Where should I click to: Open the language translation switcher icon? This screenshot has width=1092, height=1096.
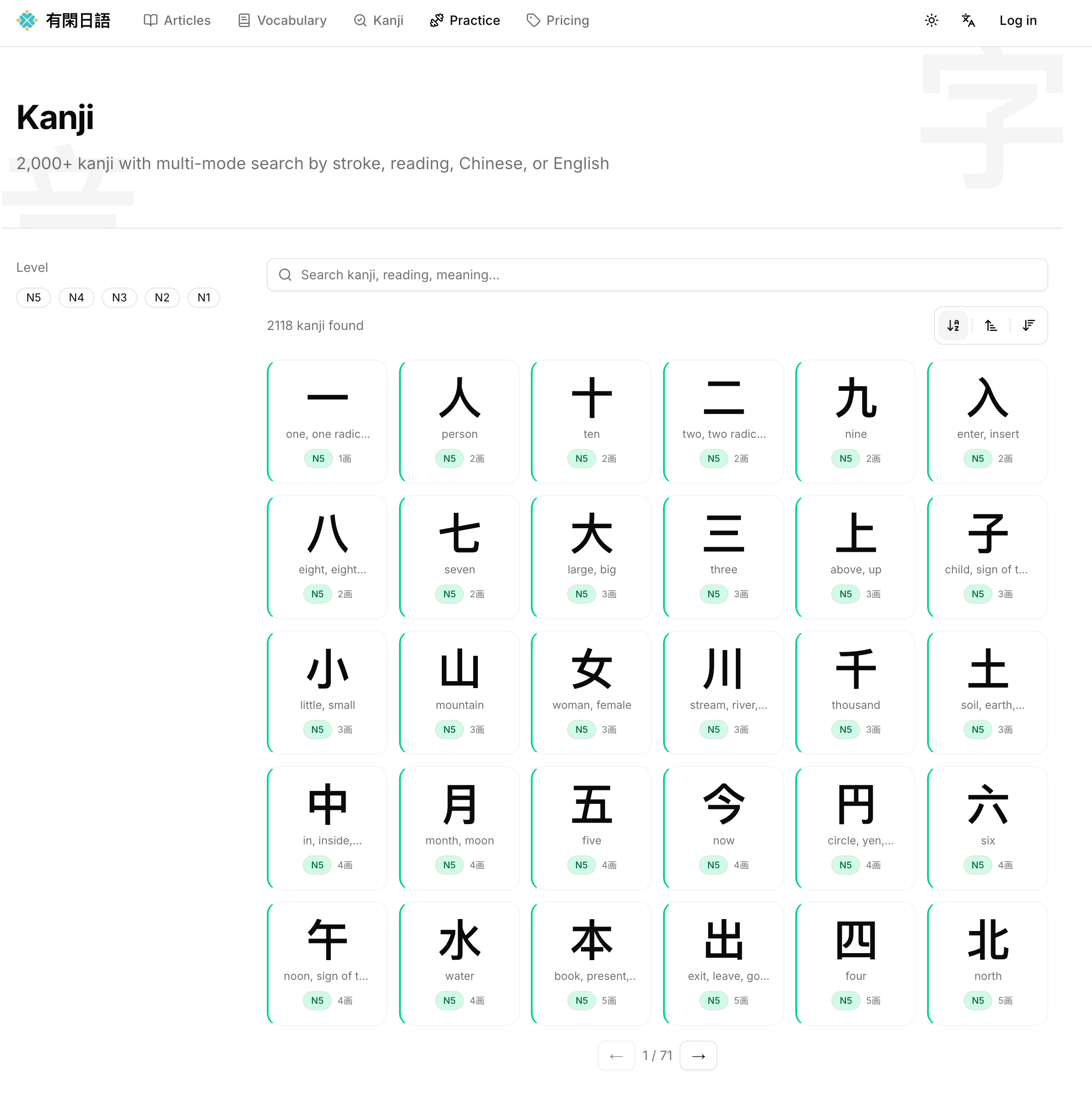pyautogui.click(x=968, y=20)
